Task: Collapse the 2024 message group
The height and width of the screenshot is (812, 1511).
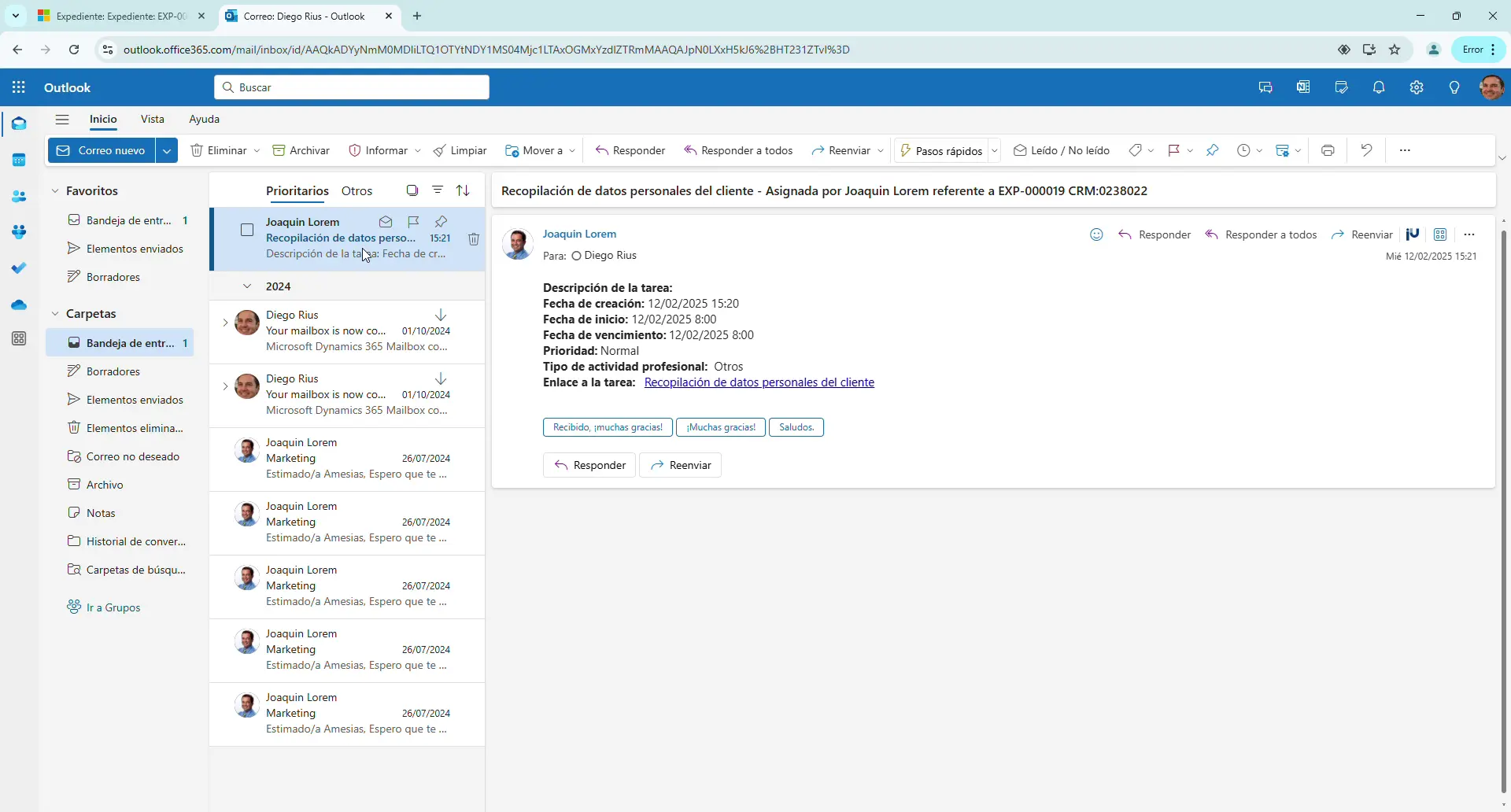Action: (x=247, y=286)
